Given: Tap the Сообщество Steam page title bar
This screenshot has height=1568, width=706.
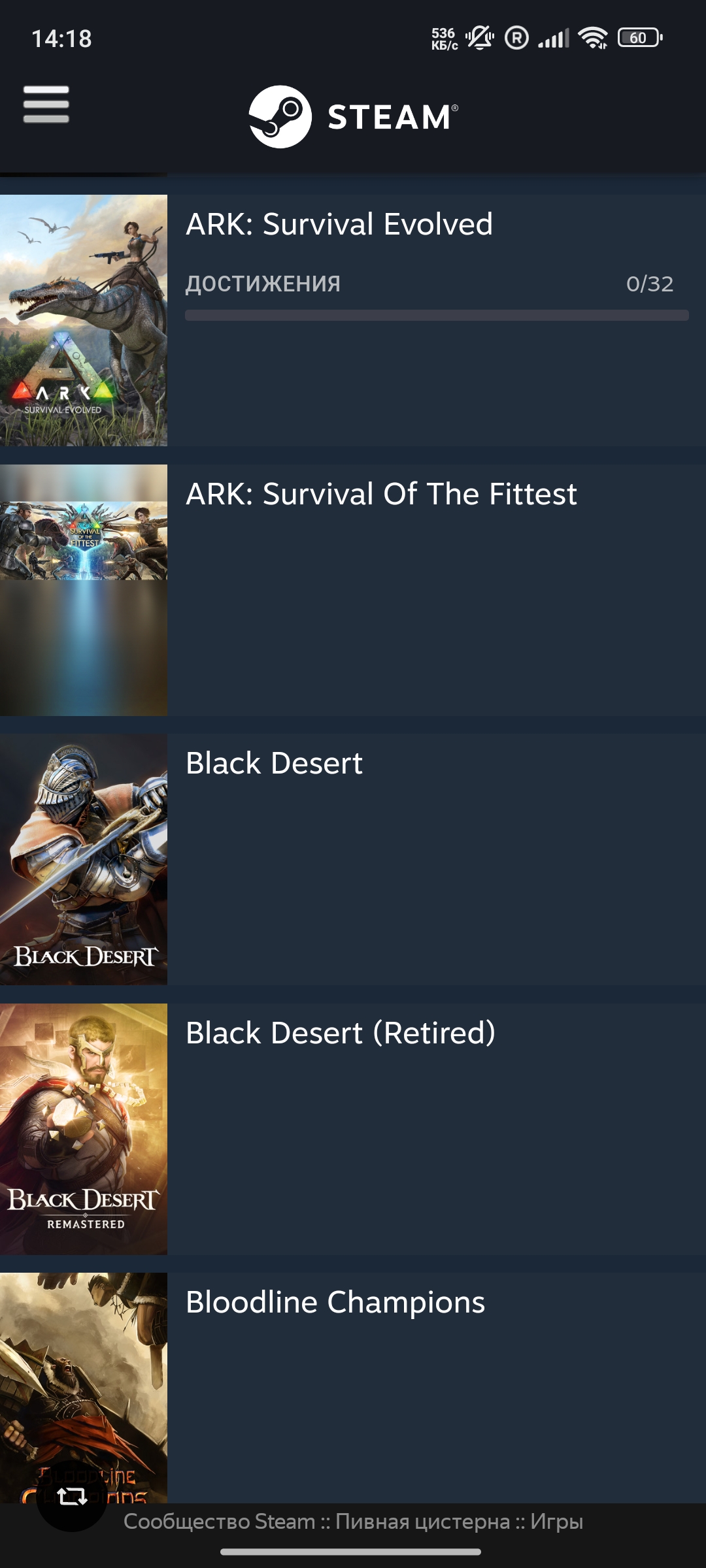Looking at the screenshot, I should pyautogui.click(x=353, y=1522).
